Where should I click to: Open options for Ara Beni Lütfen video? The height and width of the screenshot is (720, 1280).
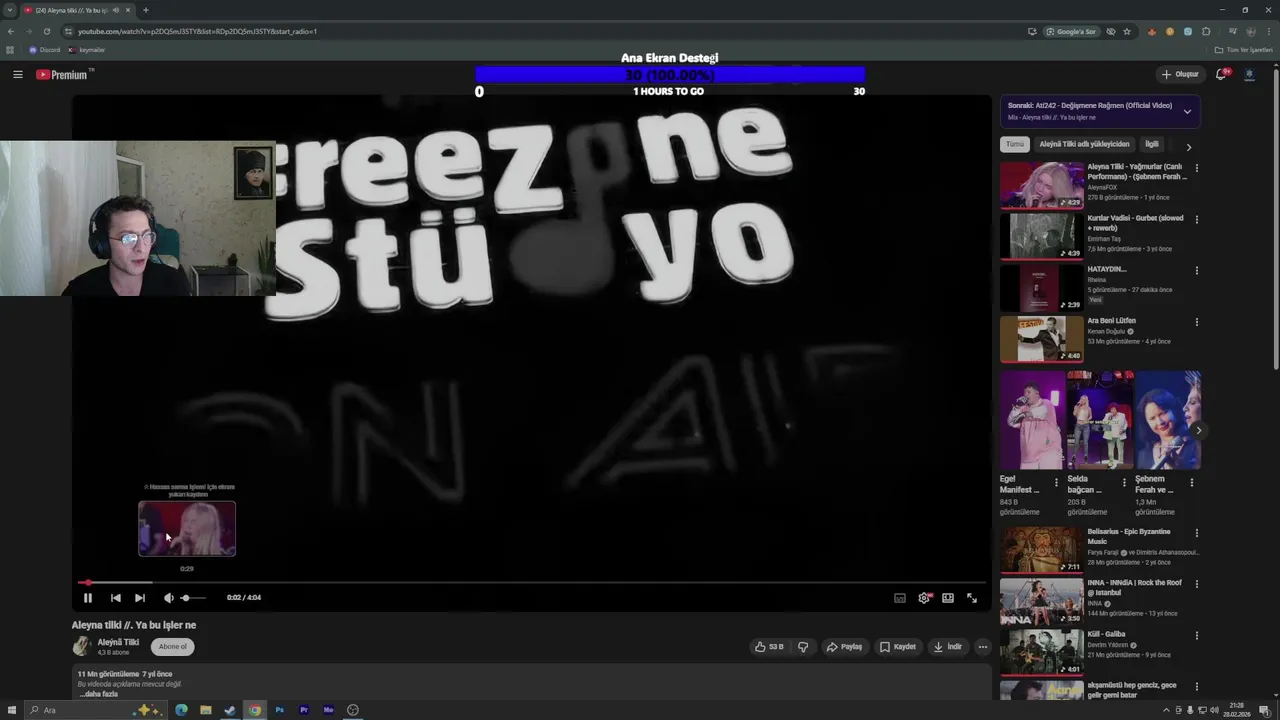tap(1196, 322)
